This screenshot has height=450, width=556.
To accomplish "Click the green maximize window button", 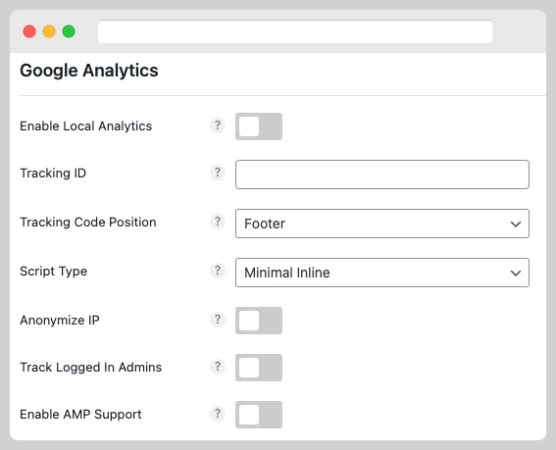I will point(69,31).
